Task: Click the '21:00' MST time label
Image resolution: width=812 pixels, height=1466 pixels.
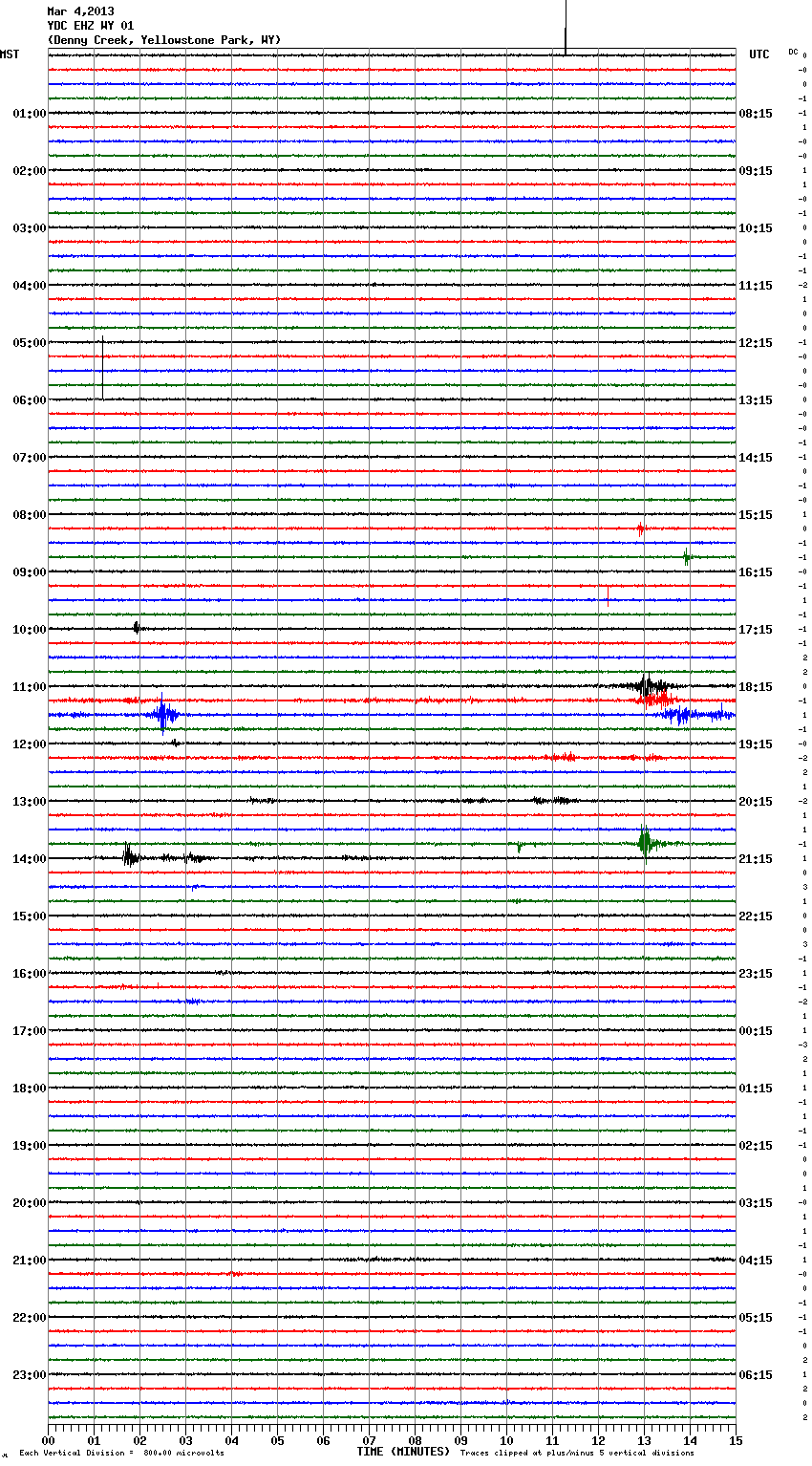Action: (x=30, y=1261)
